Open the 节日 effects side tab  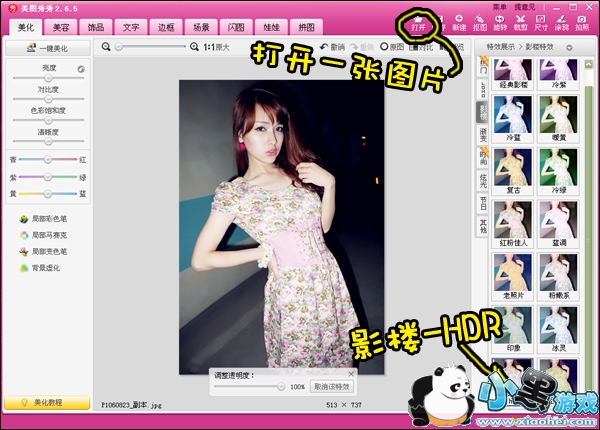coord(483,203)
